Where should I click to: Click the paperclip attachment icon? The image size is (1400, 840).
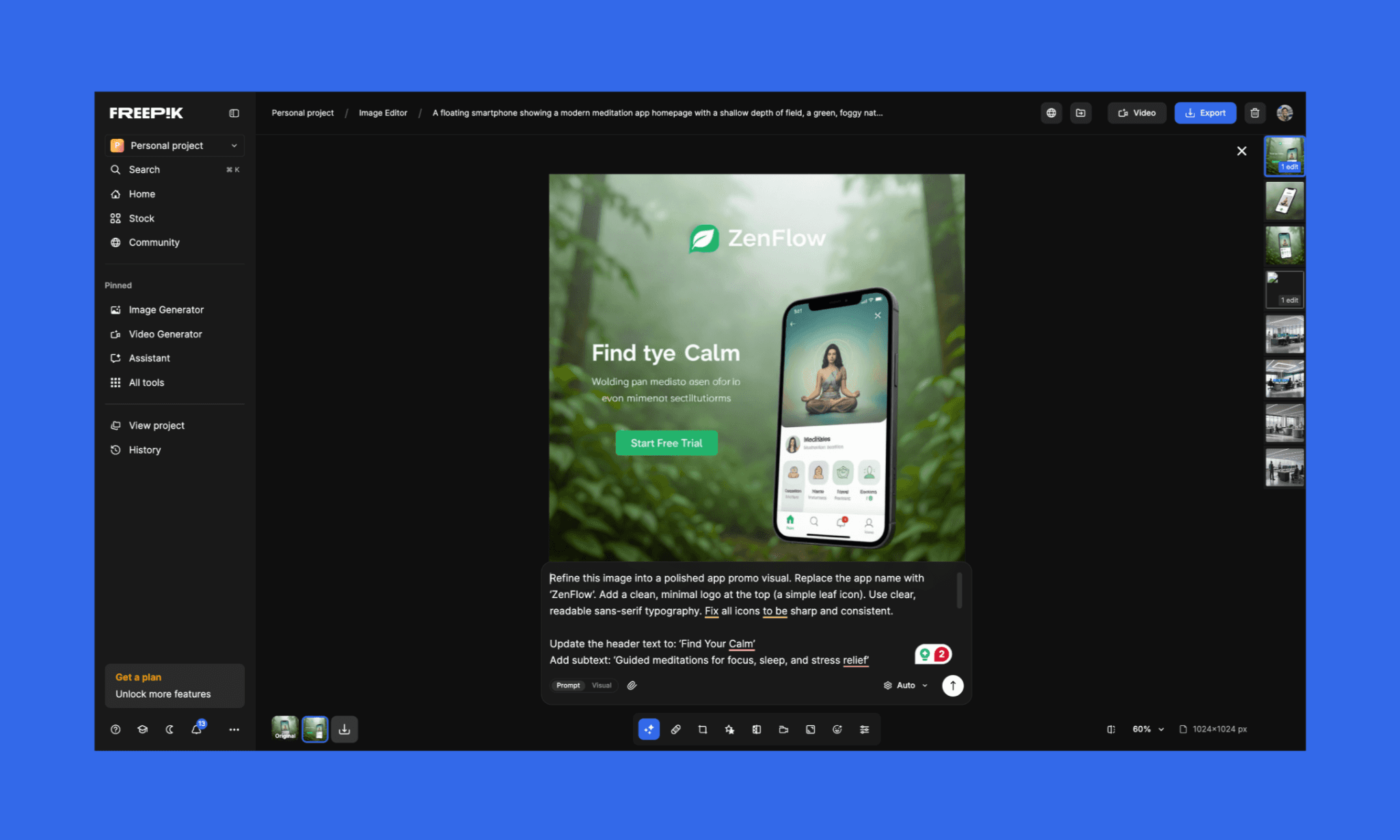(632, 685)
